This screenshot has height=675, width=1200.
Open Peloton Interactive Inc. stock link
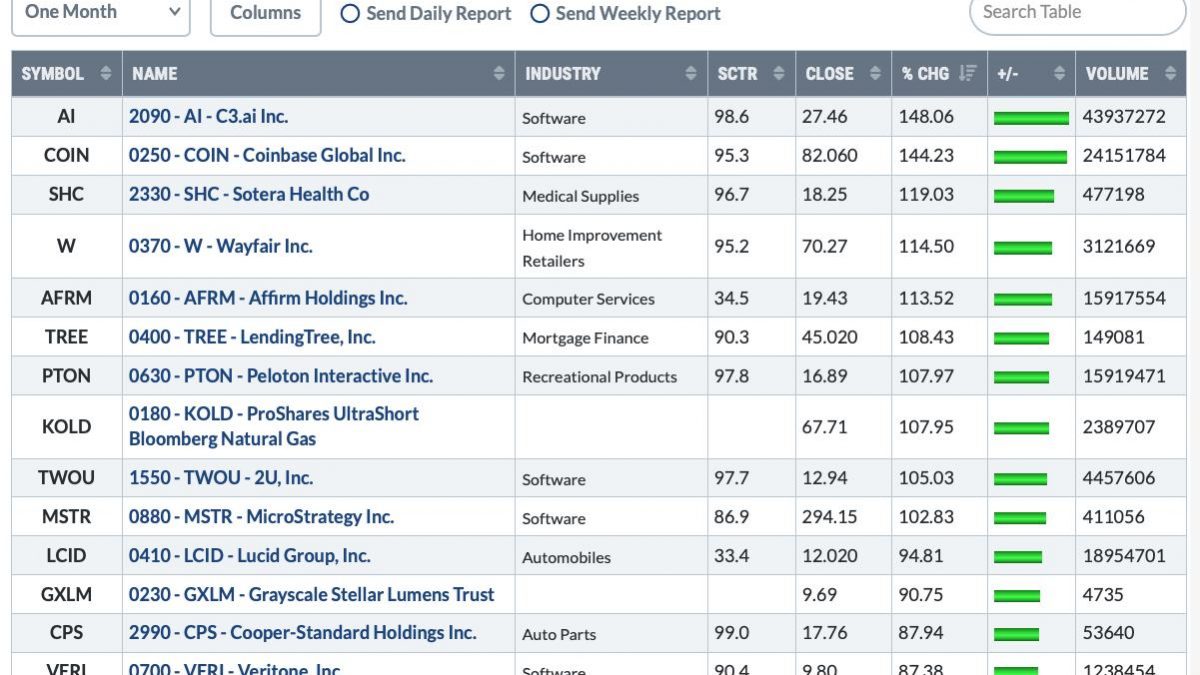point(281,376)
